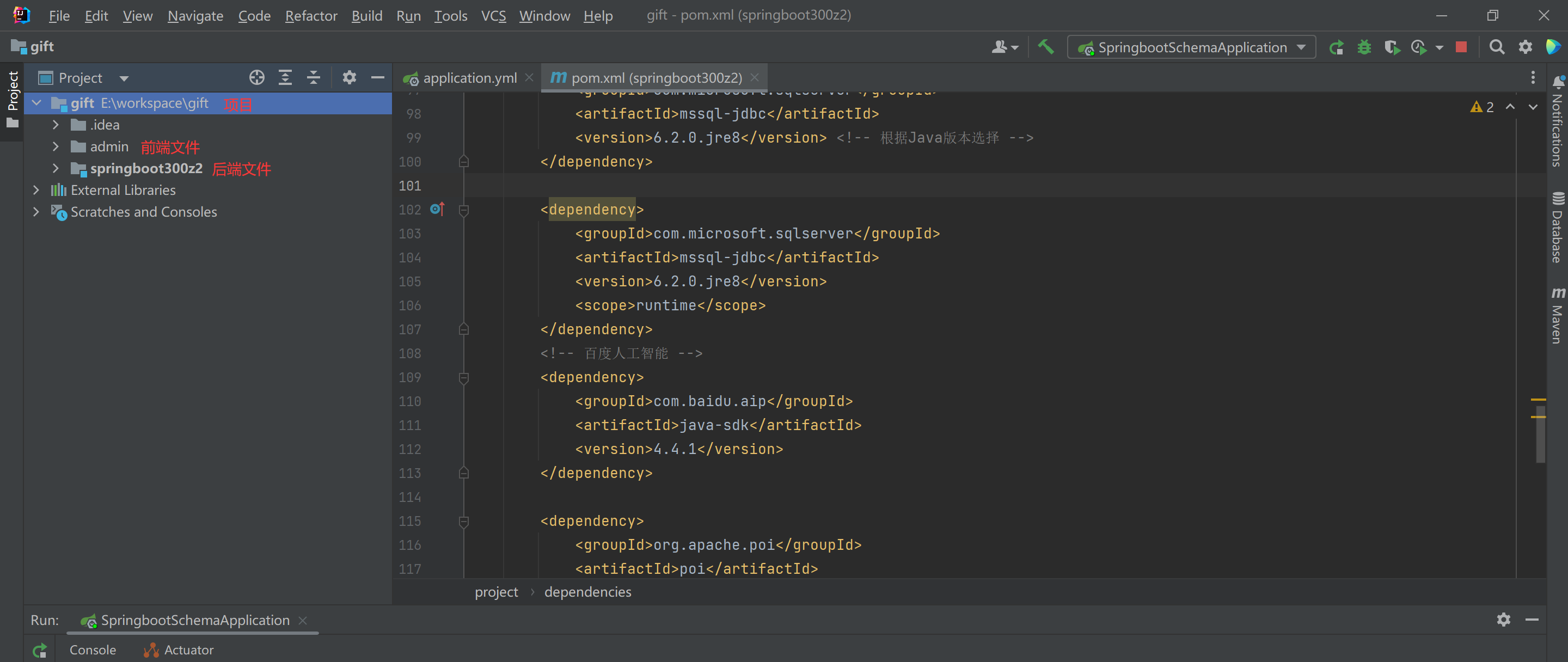1568x662 pixels.
Task: Toggle the fold marker at line 109
Action: (463, 378)
